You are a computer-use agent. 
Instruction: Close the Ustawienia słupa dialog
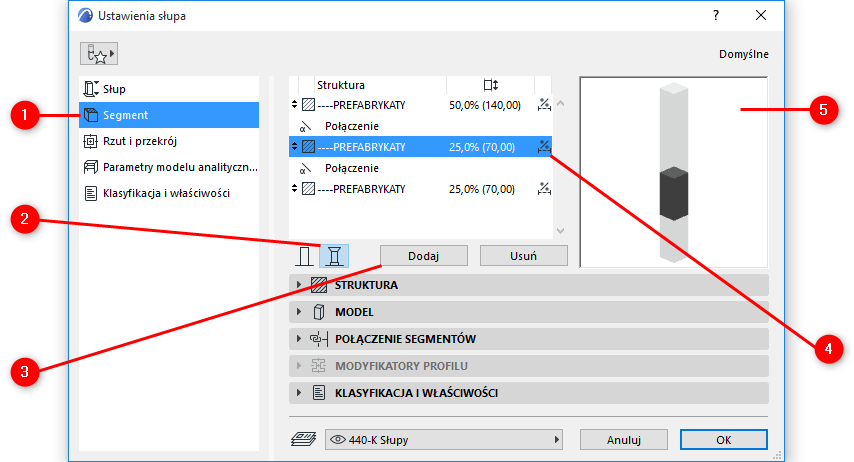click(x=761, y=15)
